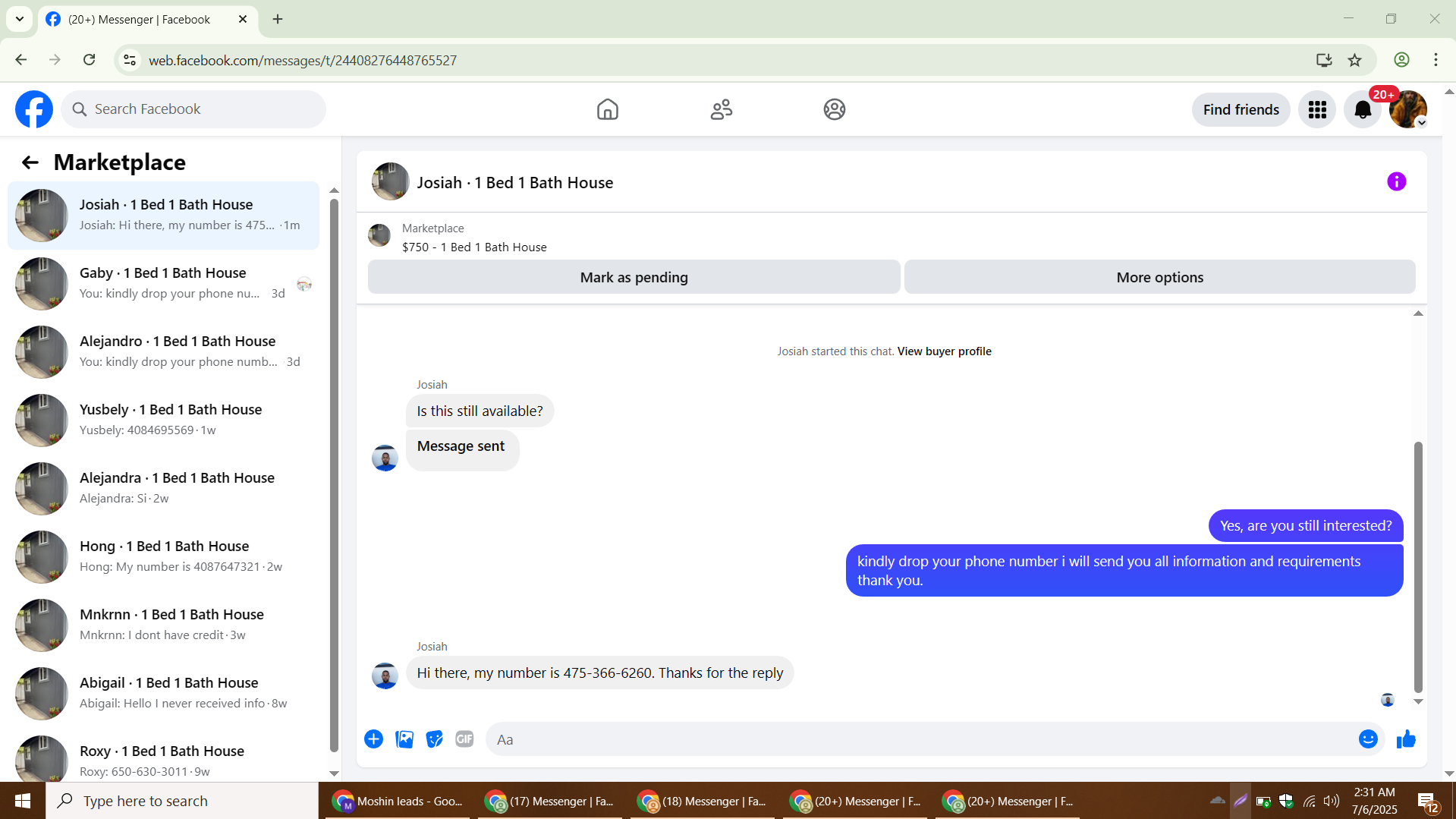Viewport: 1456px width, 819px height.
Task: Click Josiah's chat header profile picture
Action: pos(390,181)
